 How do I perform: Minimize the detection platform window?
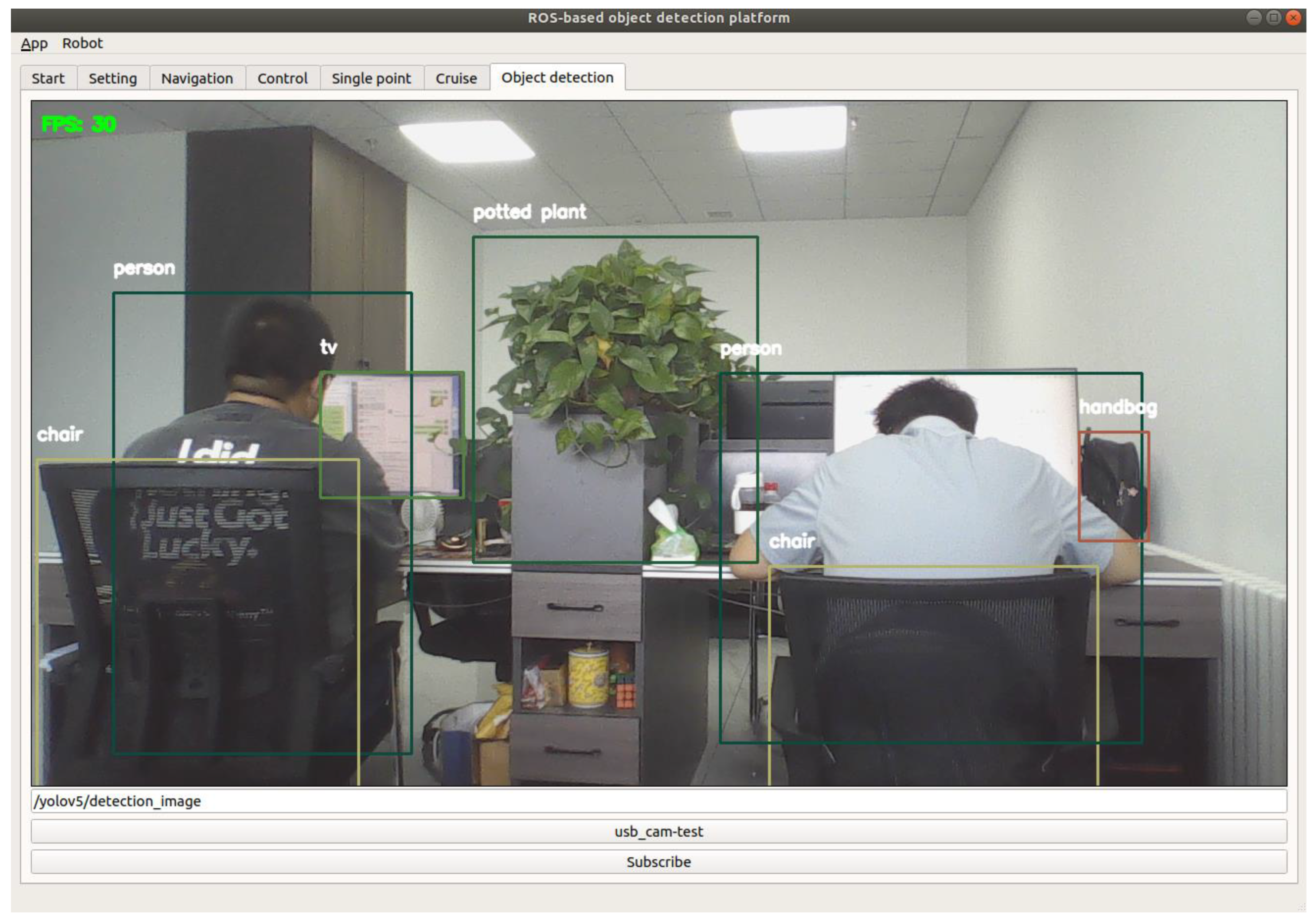tap(1254, 18)
